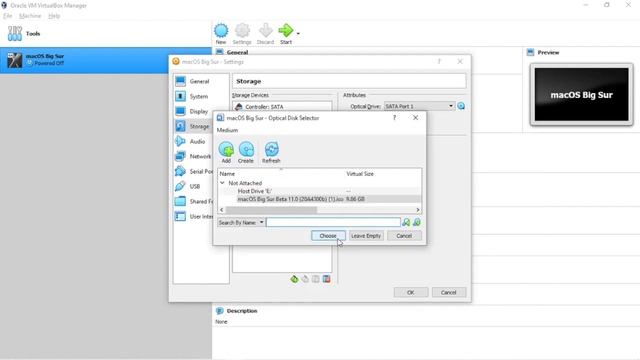Open Shared Folders category in Settings sidebar
The image size is (640, 360).
(x=193, y=201)
